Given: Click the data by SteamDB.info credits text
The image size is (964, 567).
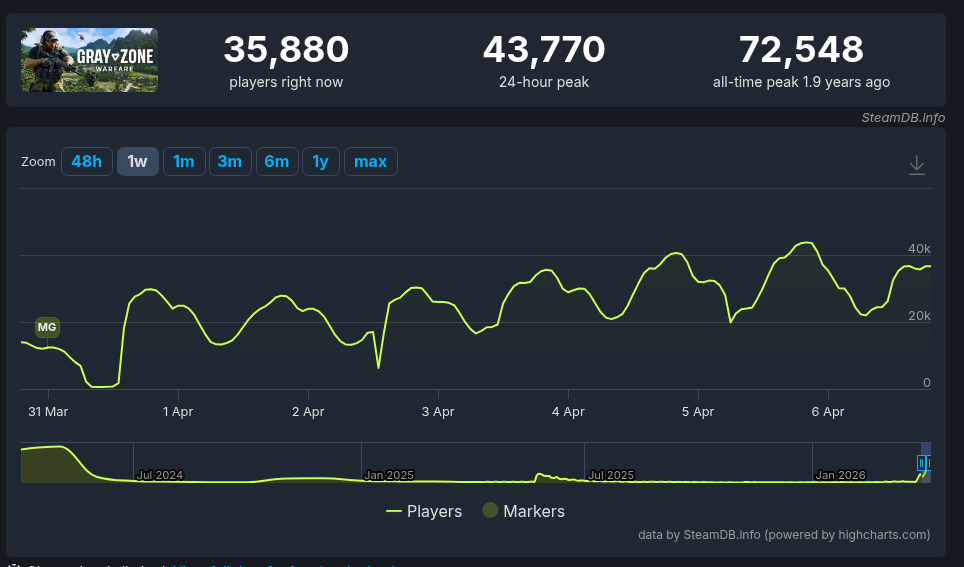Looking at the screenshot, I should (784, 534).
